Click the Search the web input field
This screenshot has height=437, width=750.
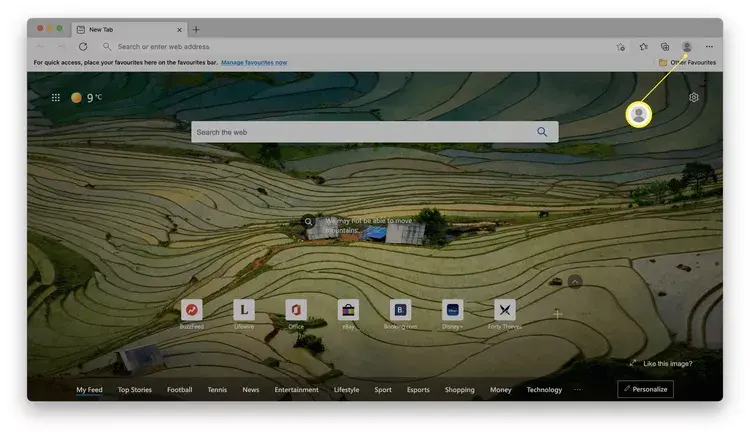[x=360, y=132]
